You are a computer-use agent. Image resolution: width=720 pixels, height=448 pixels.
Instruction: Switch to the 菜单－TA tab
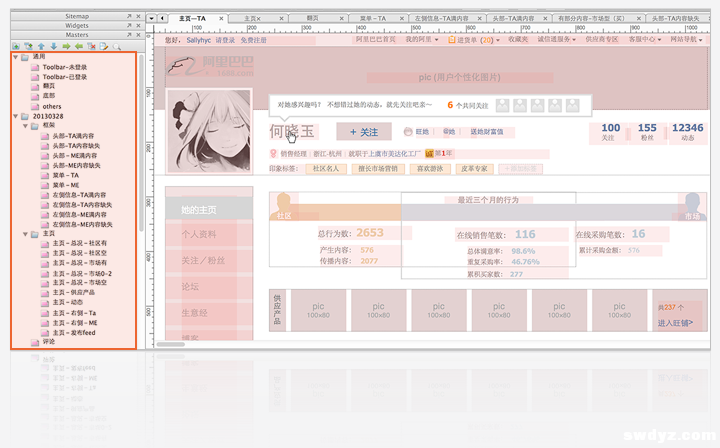click(374, 18)
